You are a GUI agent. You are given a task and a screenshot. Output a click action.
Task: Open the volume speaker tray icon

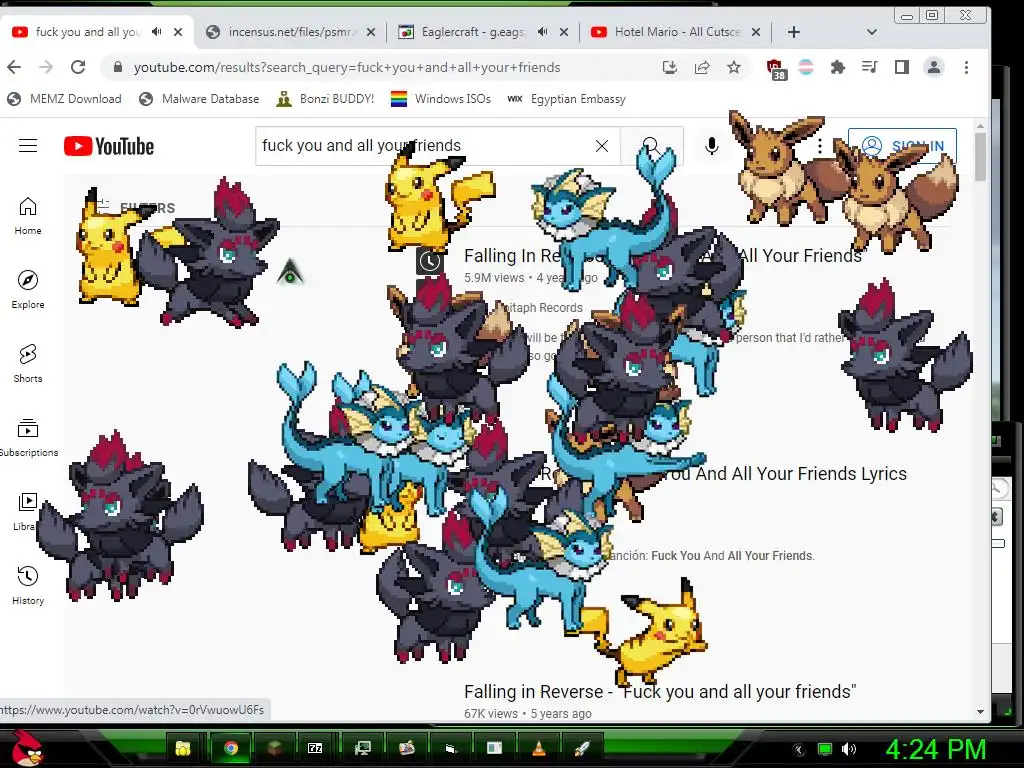coord(849,749)
